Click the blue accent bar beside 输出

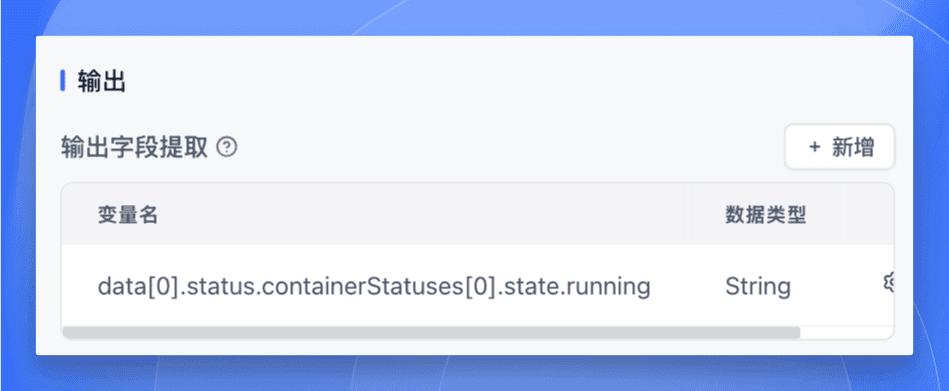click(x=62, y=80)
